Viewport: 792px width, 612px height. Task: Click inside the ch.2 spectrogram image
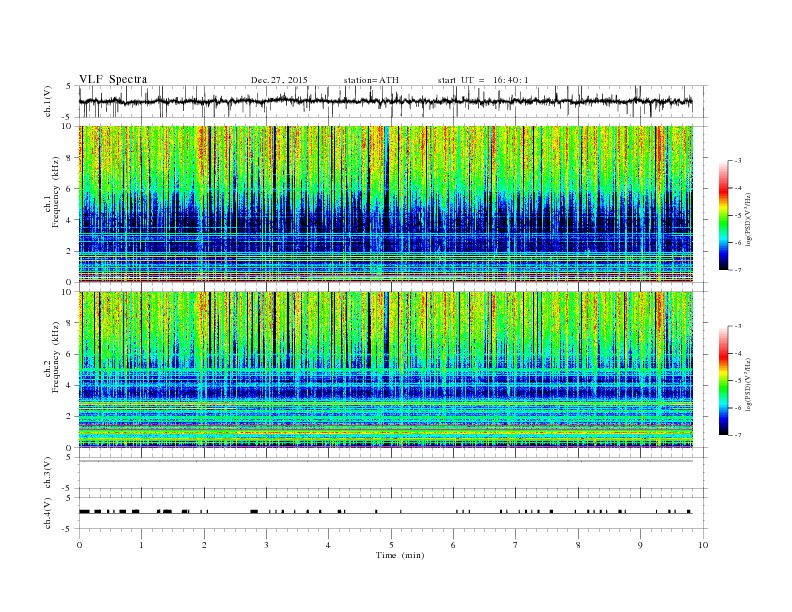tap(385, 369)
